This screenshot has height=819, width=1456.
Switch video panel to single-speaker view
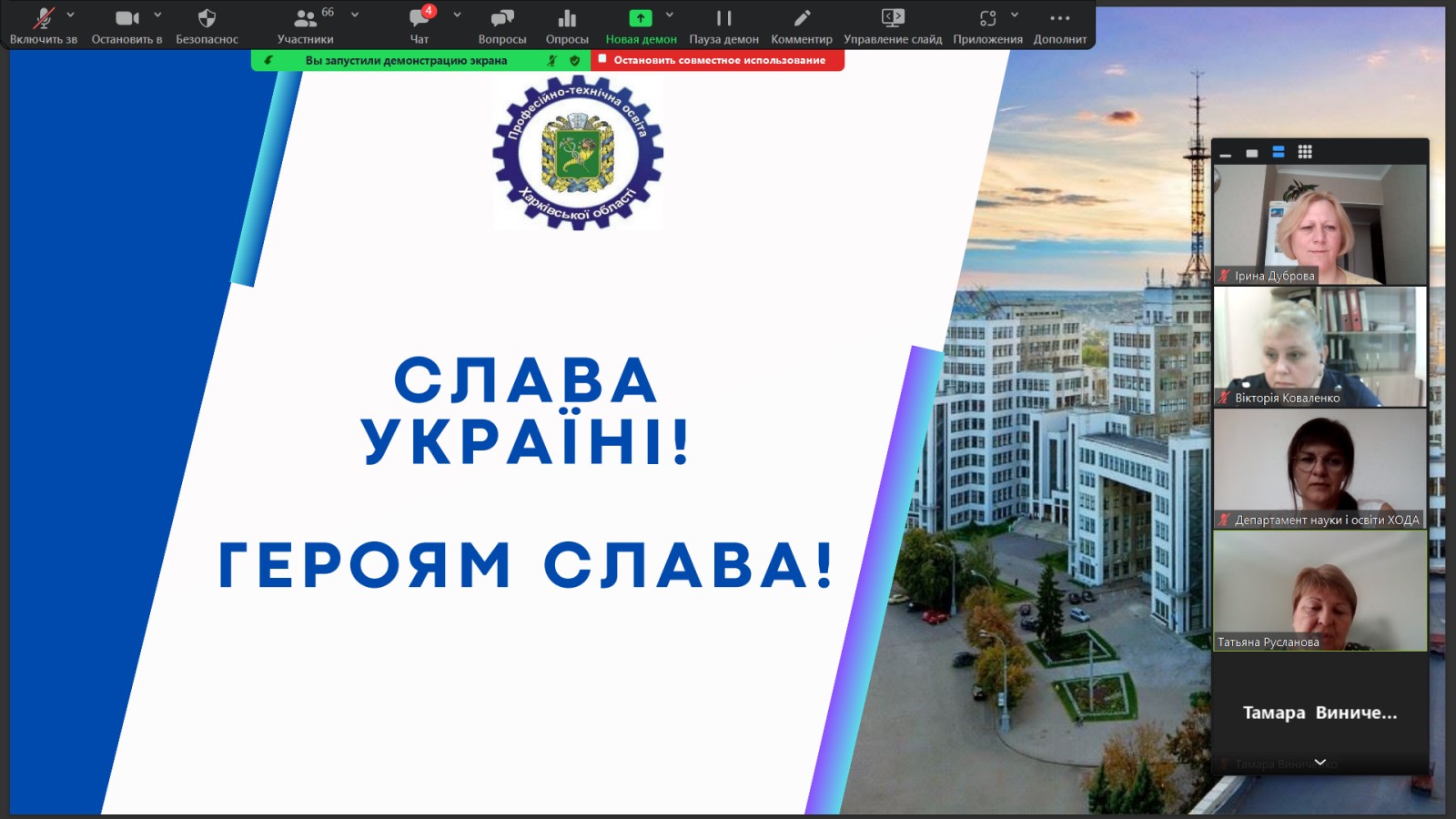coord(1252,153)
